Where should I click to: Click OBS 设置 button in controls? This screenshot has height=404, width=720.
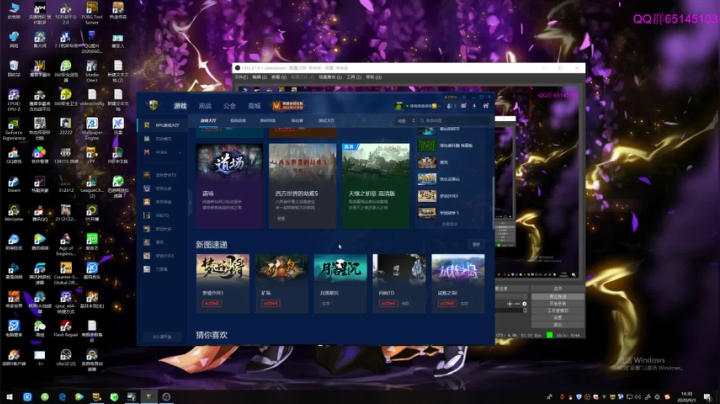(558, 317)
